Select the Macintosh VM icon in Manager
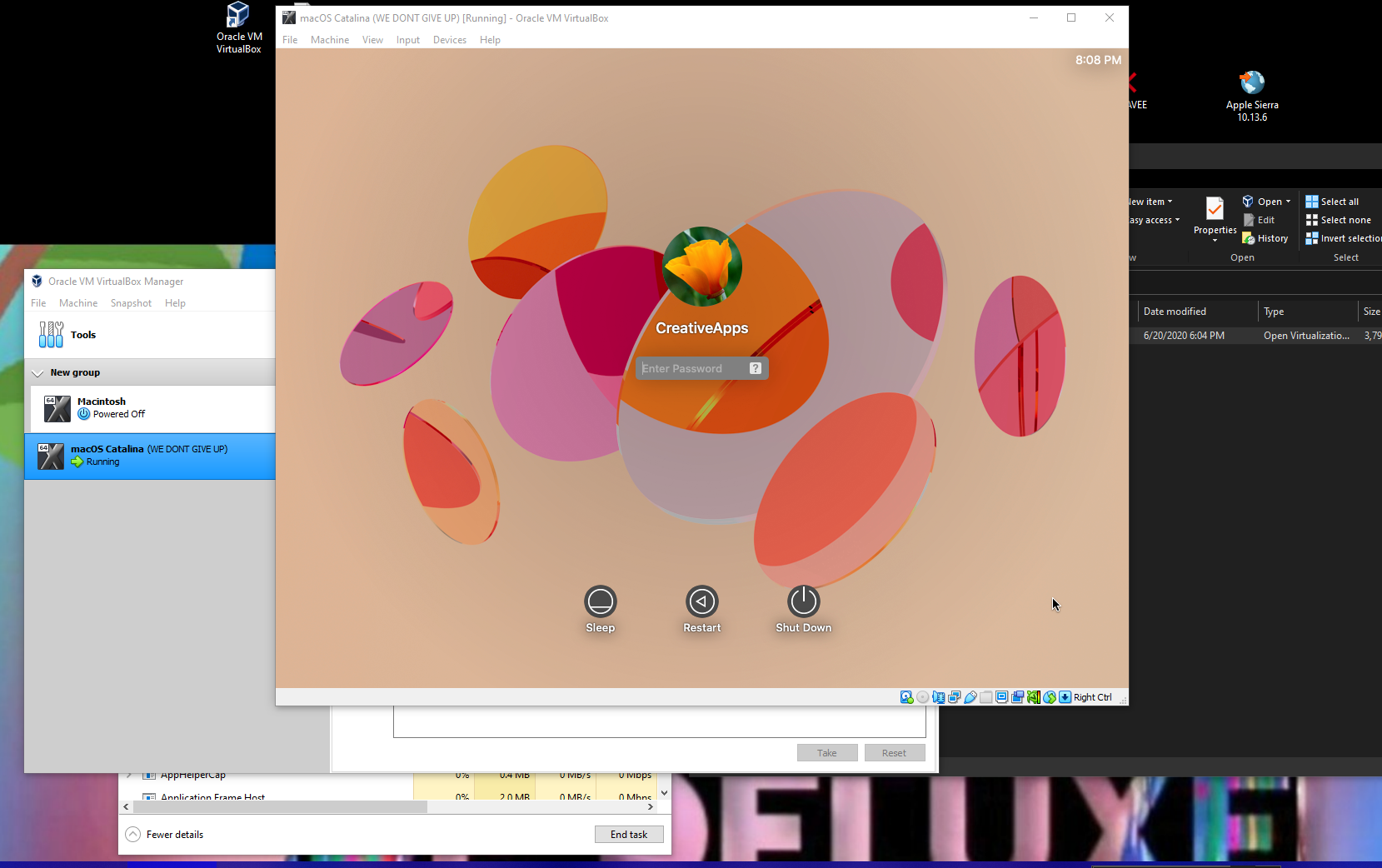Viewport: 1382px width, 868px height. tap(57, 409)
